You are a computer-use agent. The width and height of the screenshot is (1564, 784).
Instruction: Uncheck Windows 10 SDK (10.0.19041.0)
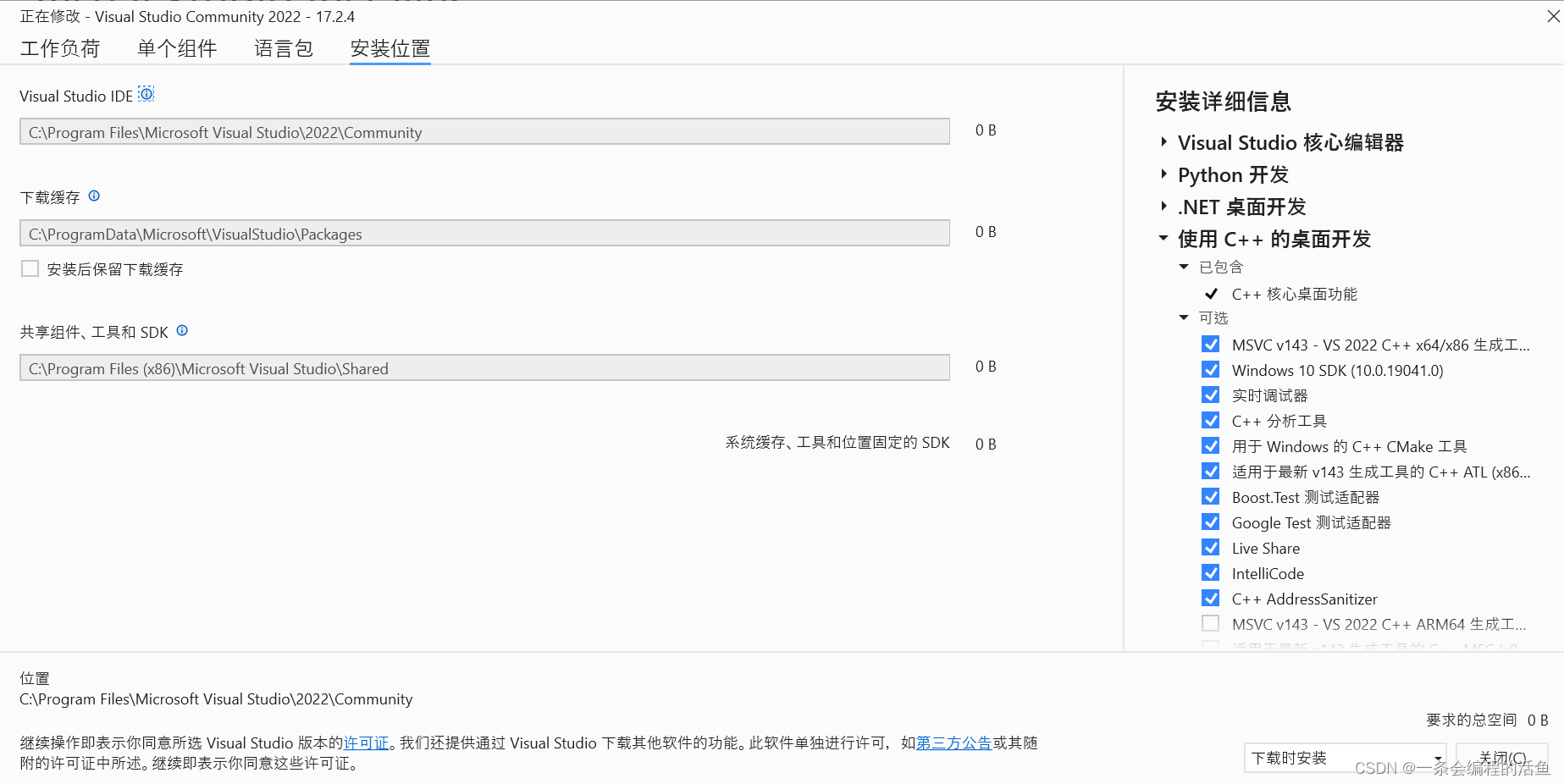point(1211,370)
